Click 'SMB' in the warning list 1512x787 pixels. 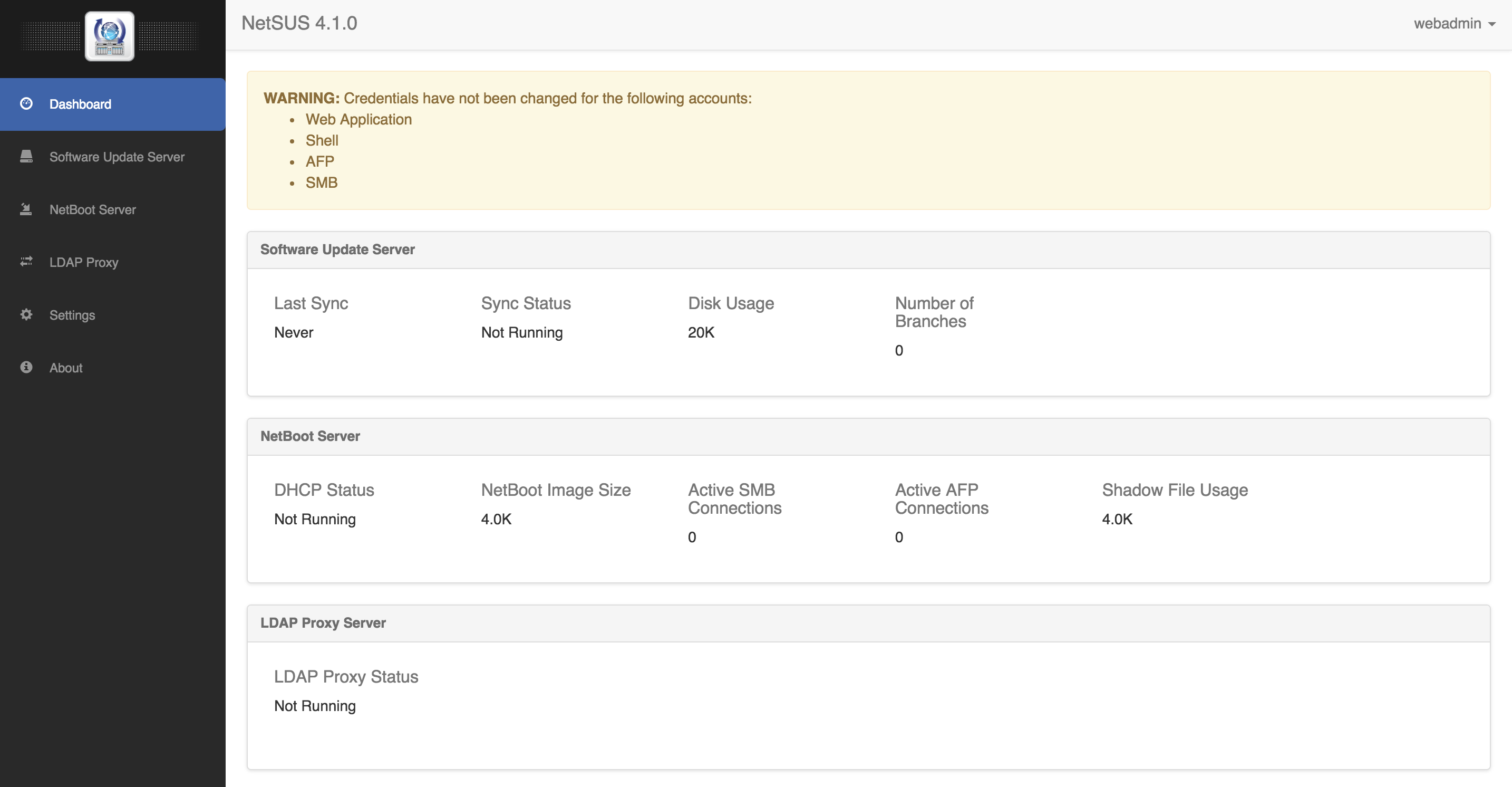[x=322, y=183]
